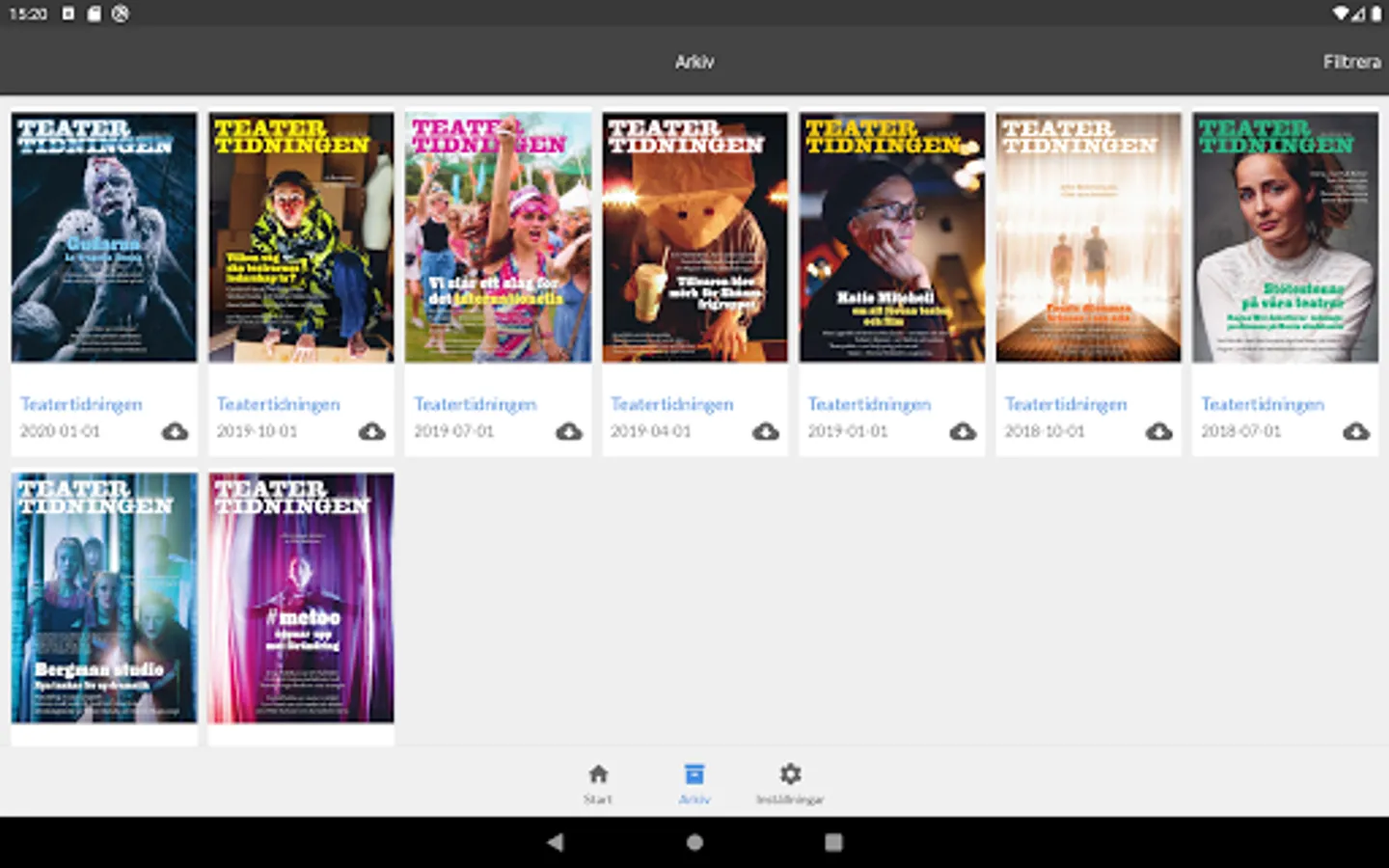Tap the status bar clock showing 15:20

[28, 14]
